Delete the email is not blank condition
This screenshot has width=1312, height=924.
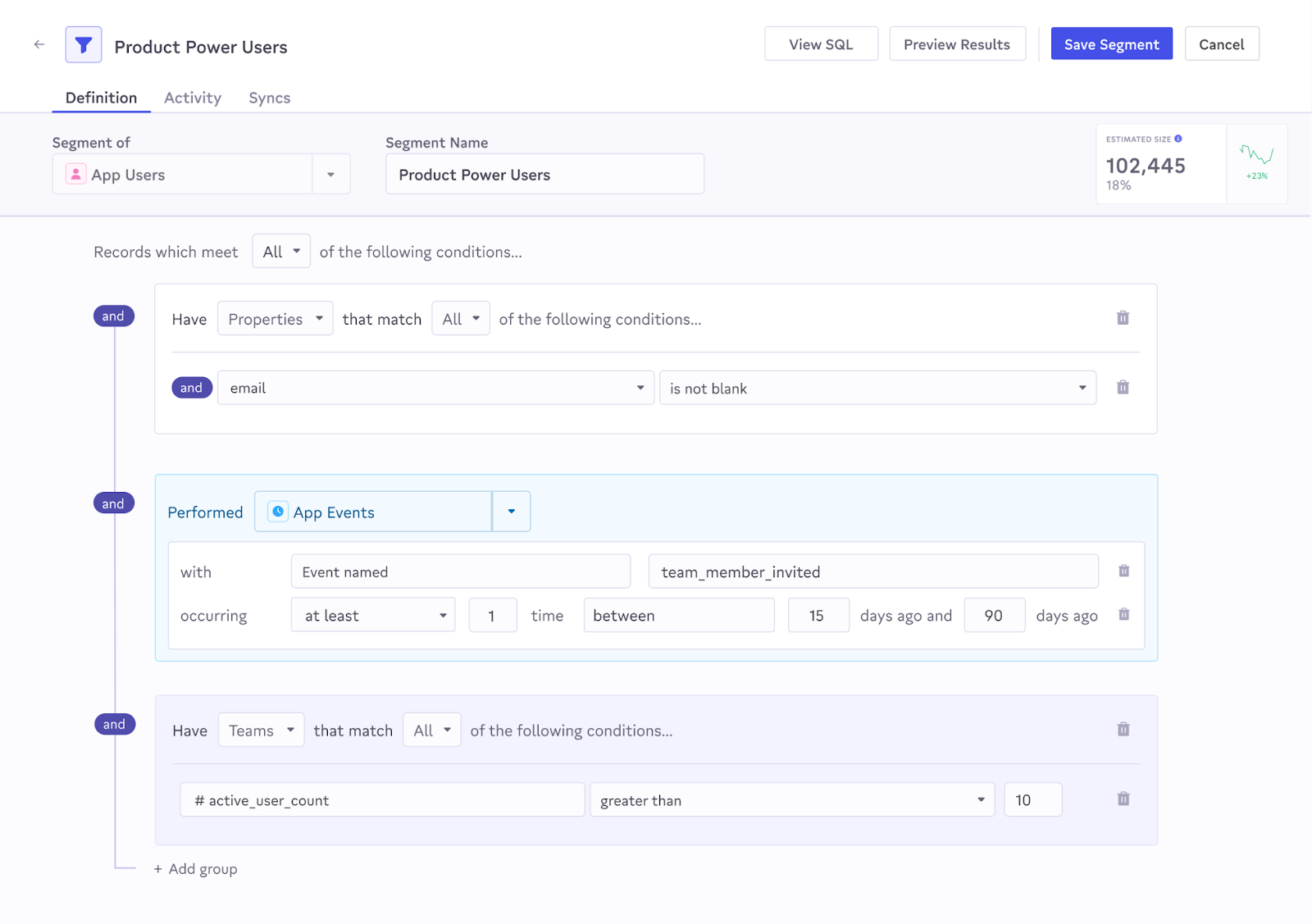pos(1123,388)
